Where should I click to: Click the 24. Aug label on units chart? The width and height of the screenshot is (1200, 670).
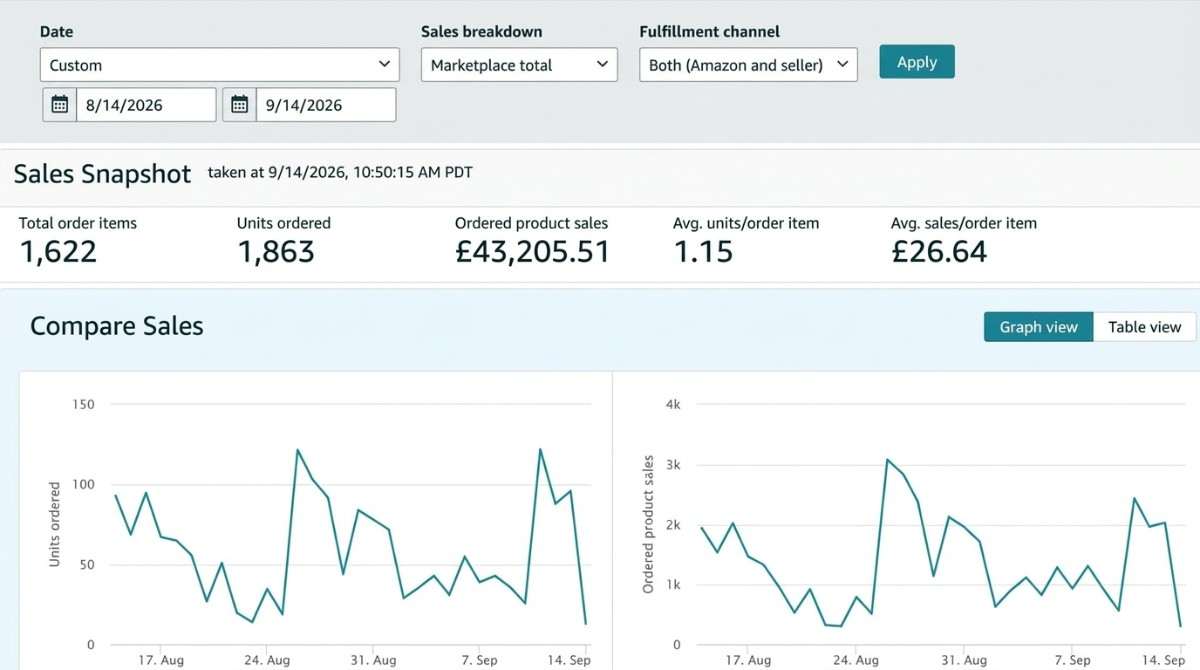(x=266, y=660)
